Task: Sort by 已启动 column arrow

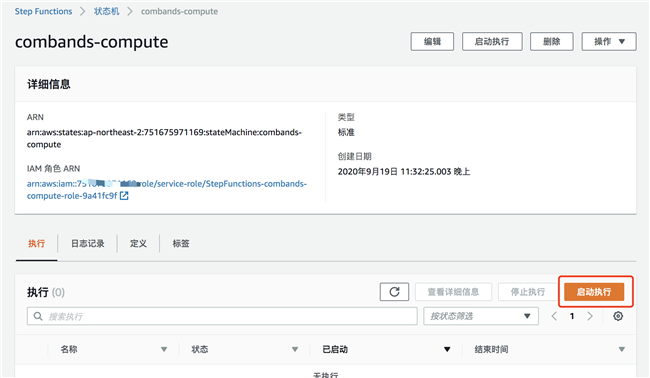Action: (447, 349)
